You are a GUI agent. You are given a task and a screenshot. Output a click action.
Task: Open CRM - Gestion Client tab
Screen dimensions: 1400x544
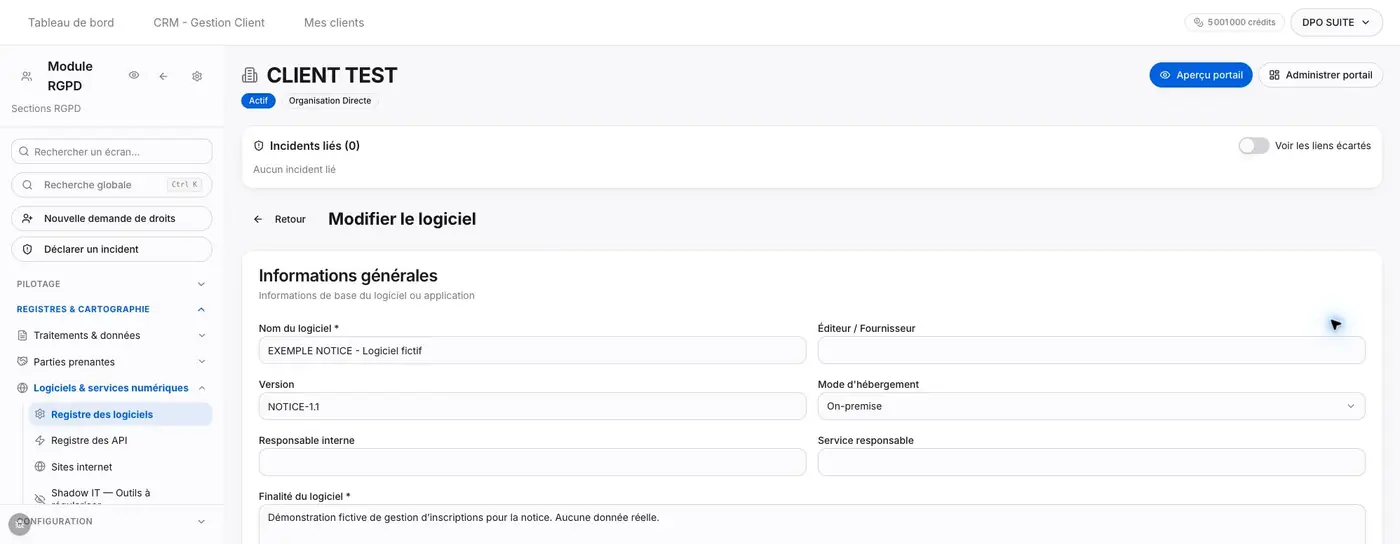click(x=209, y=22)
